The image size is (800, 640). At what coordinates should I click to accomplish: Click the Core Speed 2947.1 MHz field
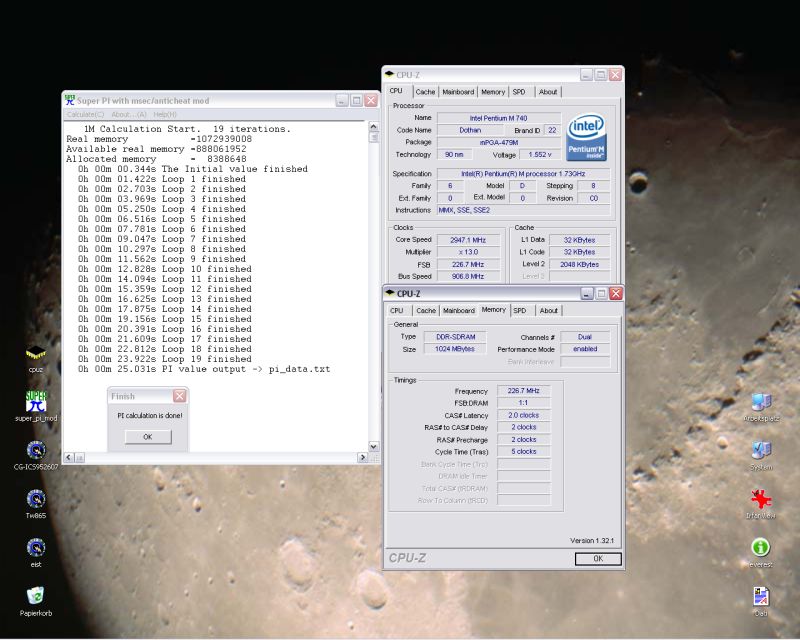tap(467, 240)
